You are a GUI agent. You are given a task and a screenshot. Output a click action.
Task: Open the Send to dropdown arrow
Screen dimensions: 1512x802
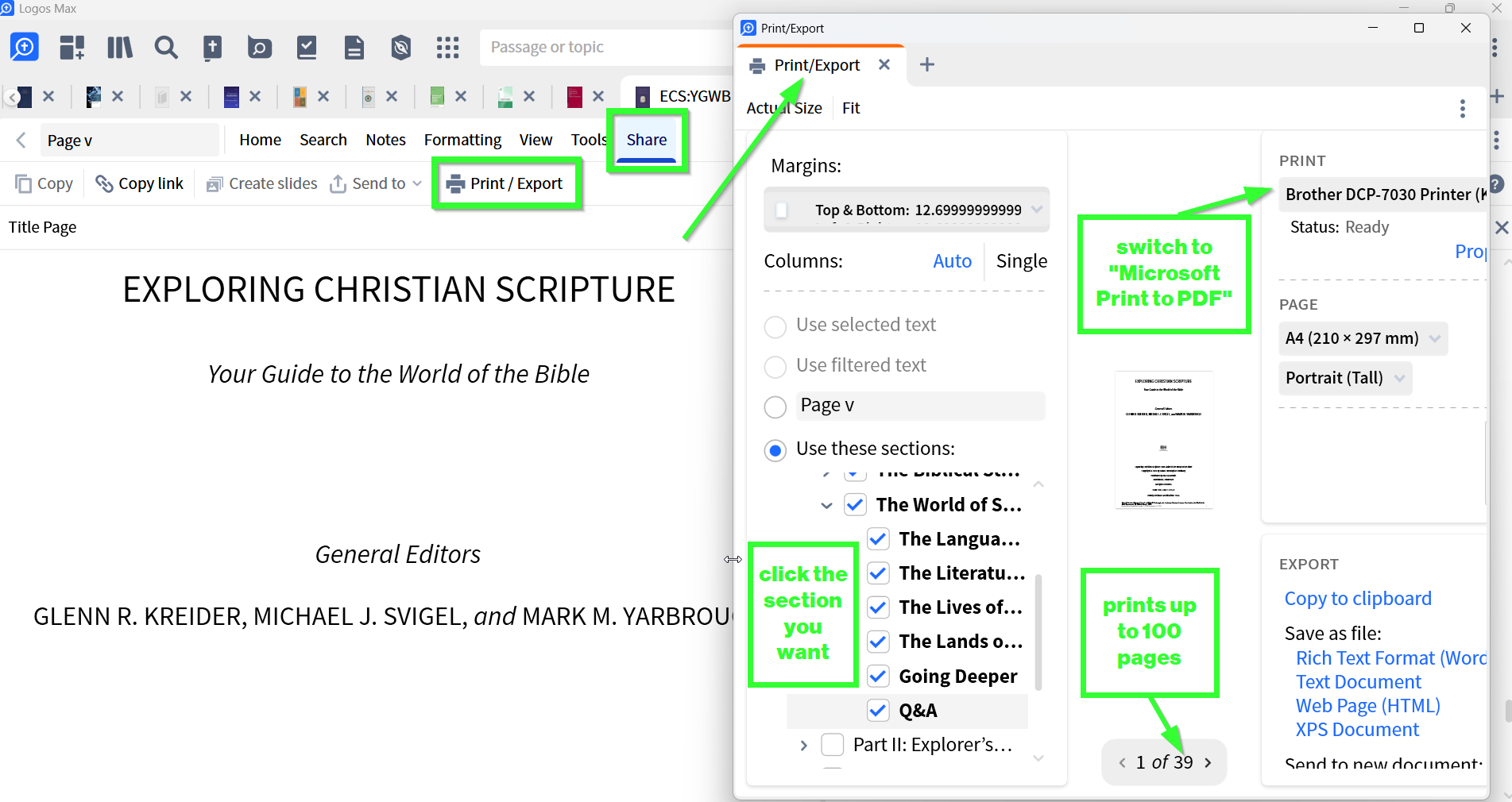tap(417, 183)
